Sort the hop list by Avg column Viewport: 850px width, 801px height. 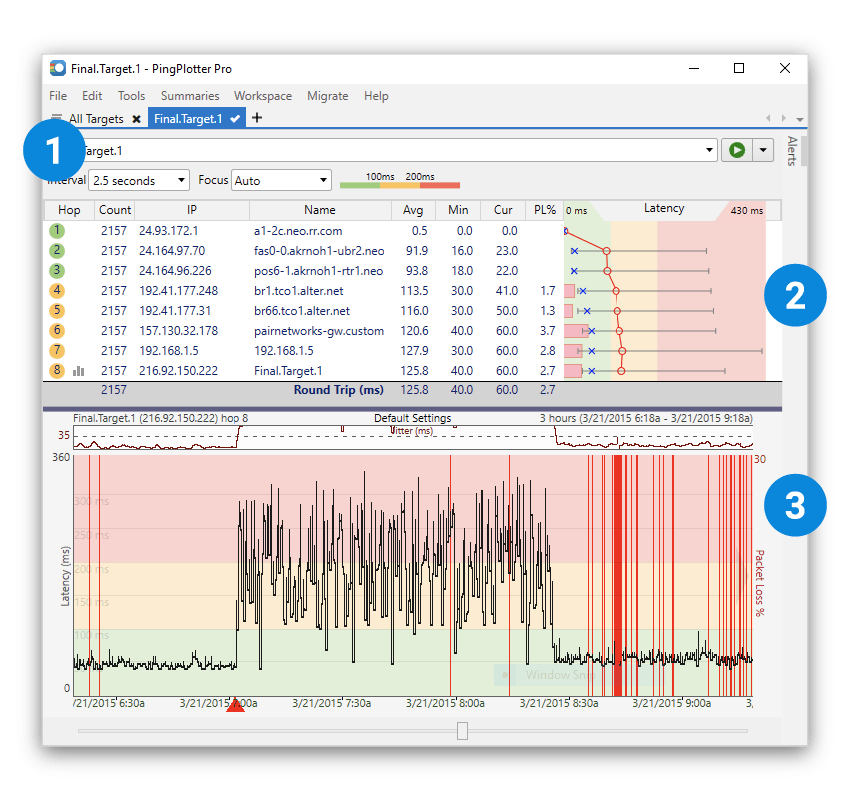click(x=413, y=210)
